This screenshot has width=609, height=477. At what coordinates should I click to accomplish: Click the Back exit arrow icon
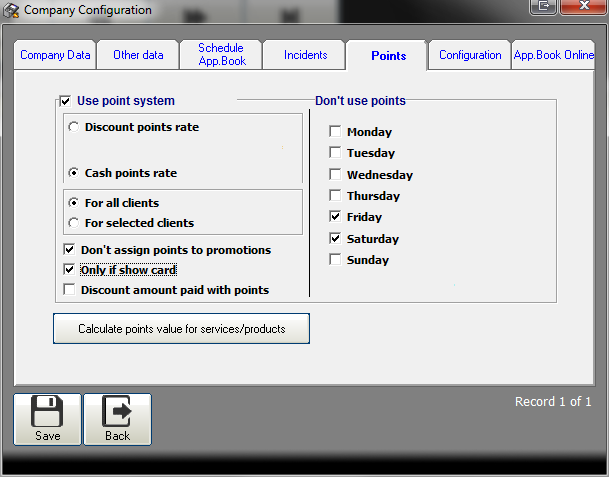point(117,413)
